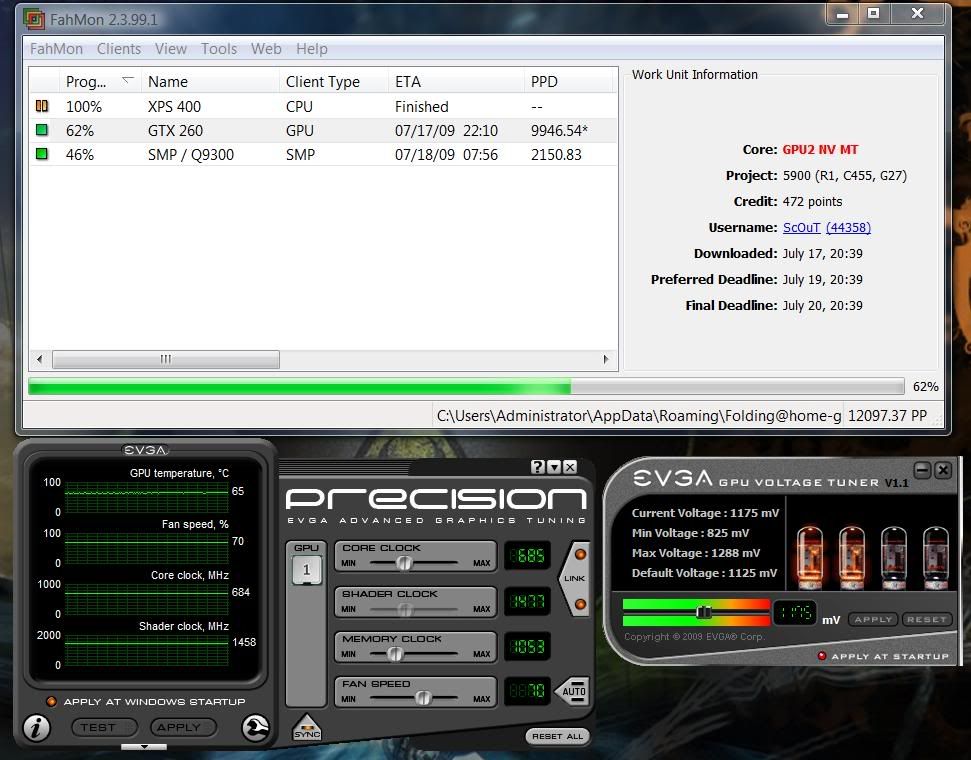Click the LINK clocks button

coord(574,578)
